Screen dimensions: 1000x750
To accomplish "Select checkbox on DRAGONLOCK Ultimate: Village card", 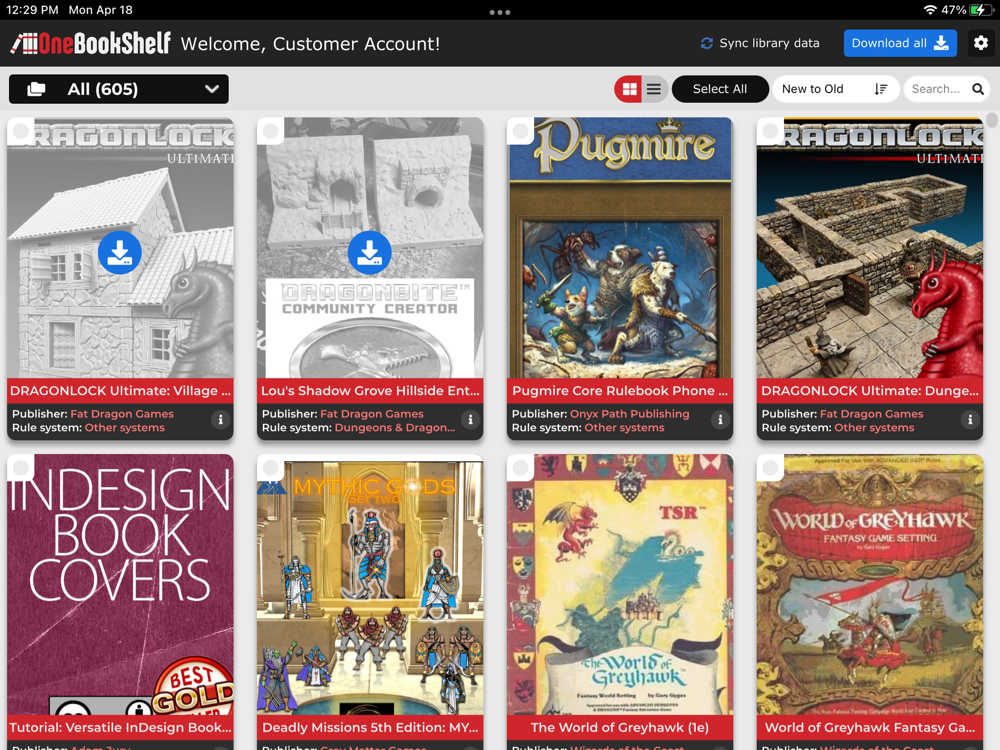I will tap(20, 131).
